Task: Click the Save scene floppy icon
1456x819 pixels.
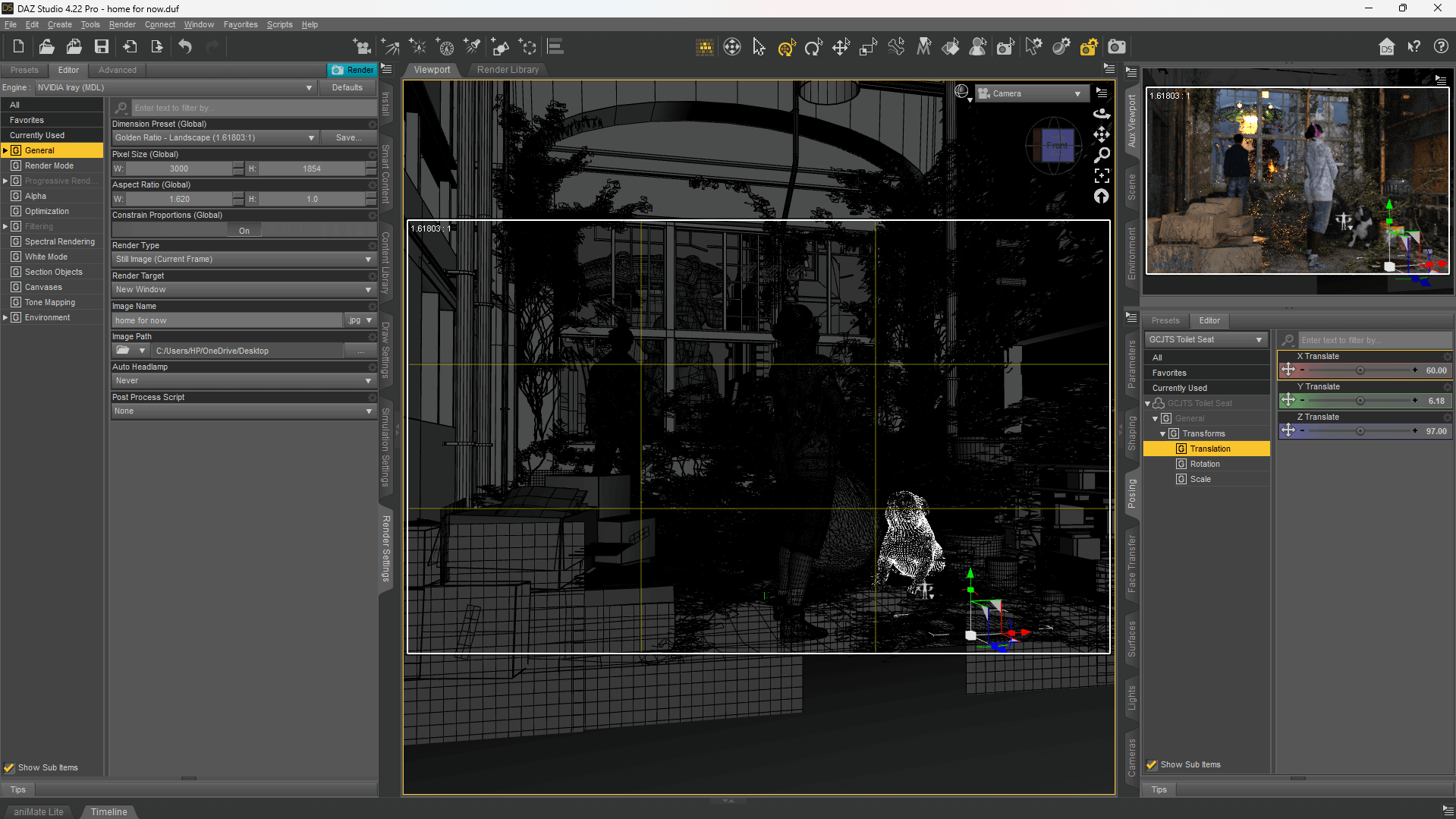Action: [101, 47]
